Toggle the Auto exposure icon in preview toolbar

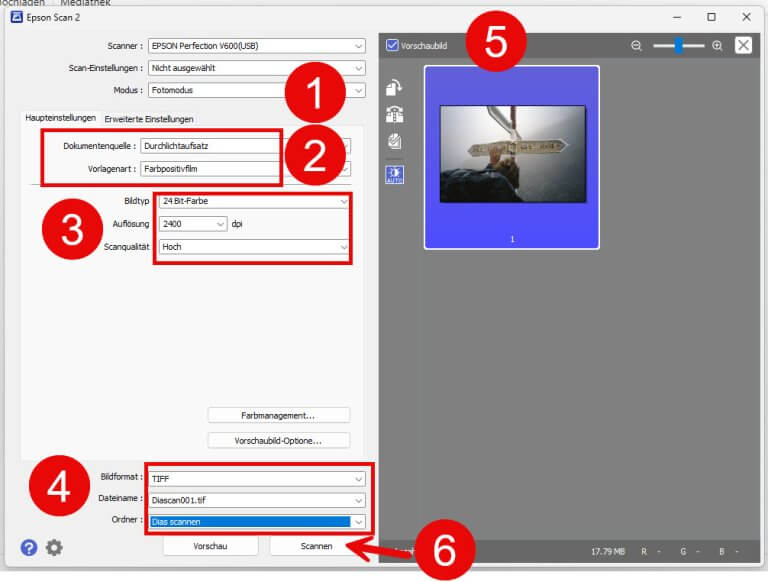[394, 175]
